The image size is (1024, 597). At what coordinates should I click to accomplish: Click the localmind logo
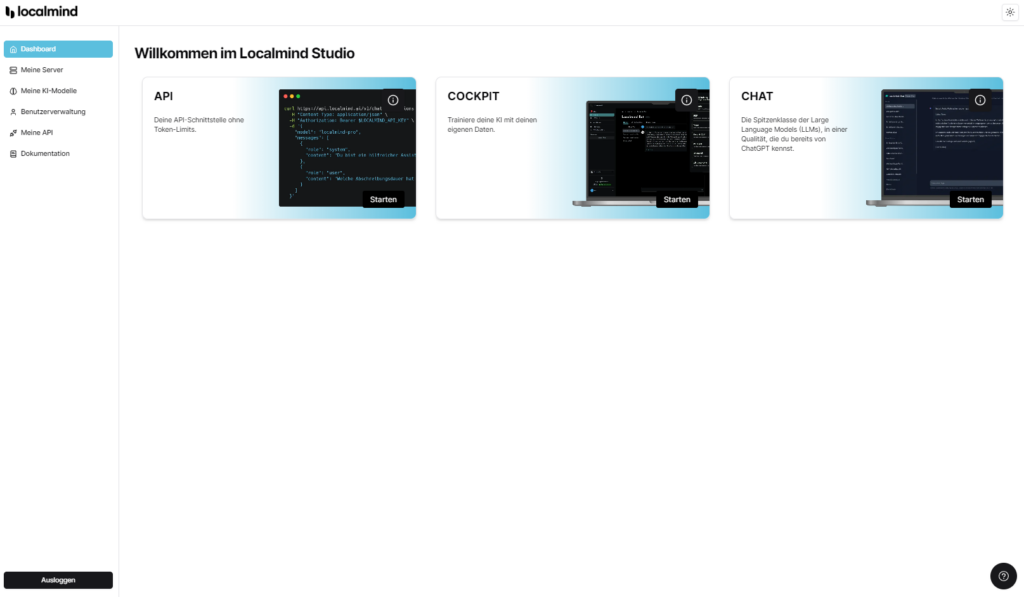(x=42, y=12)
